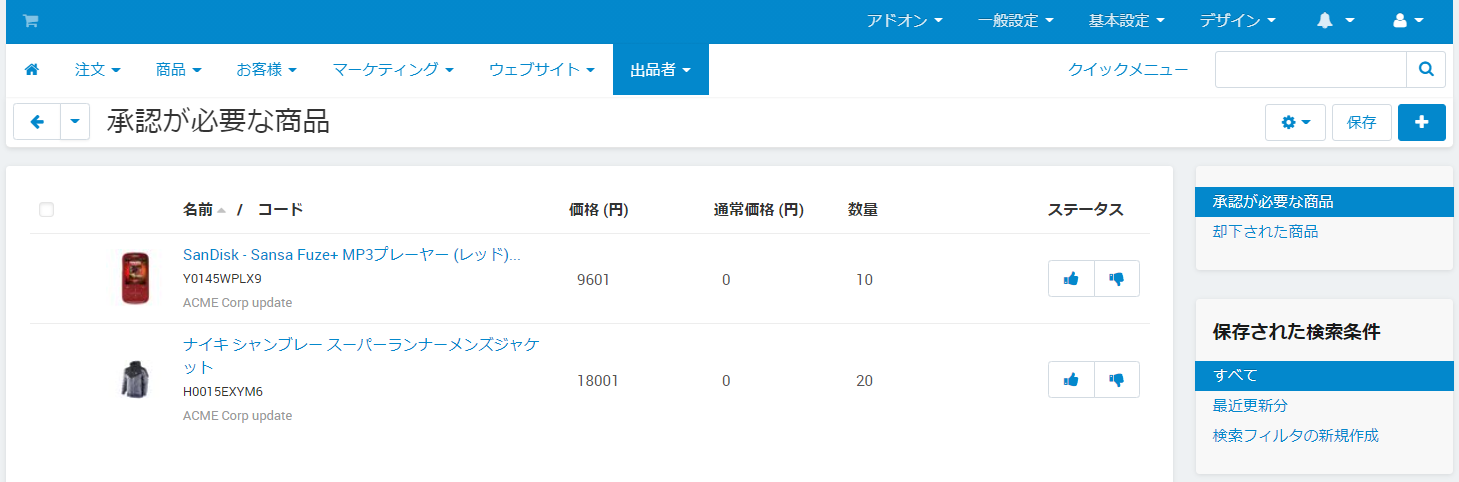Go to the home icon in the navigation bar
1459x482 pixels.
(x=32, y=70)
